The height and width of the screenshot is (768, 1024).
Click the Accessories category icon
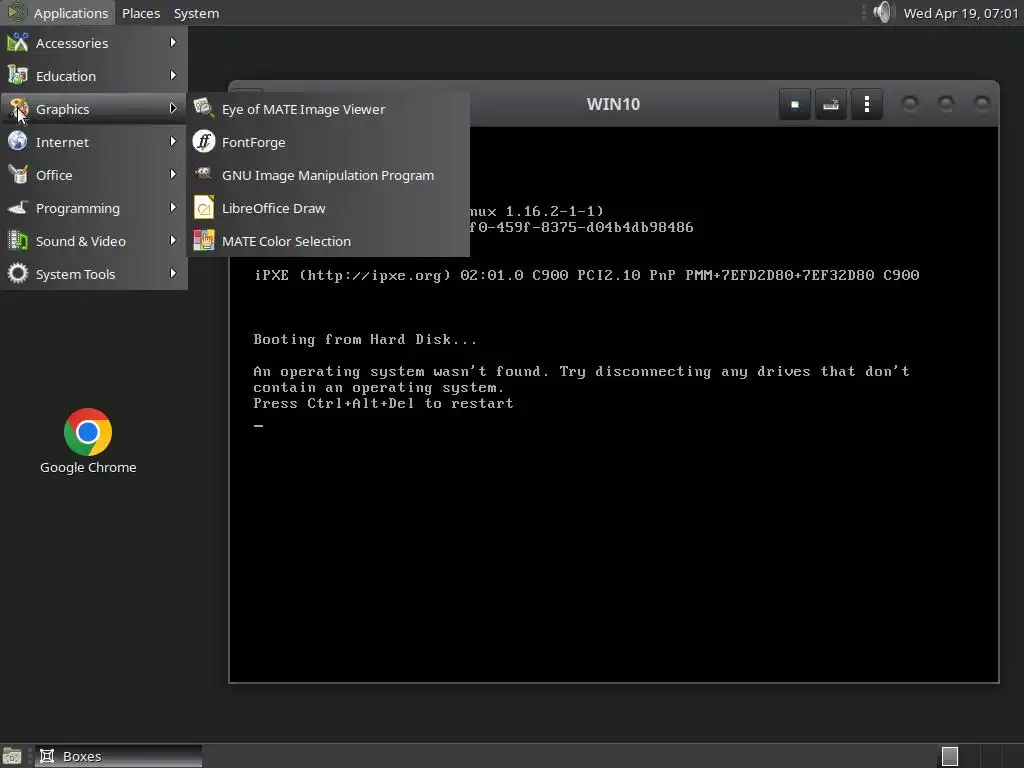[18, 43]
